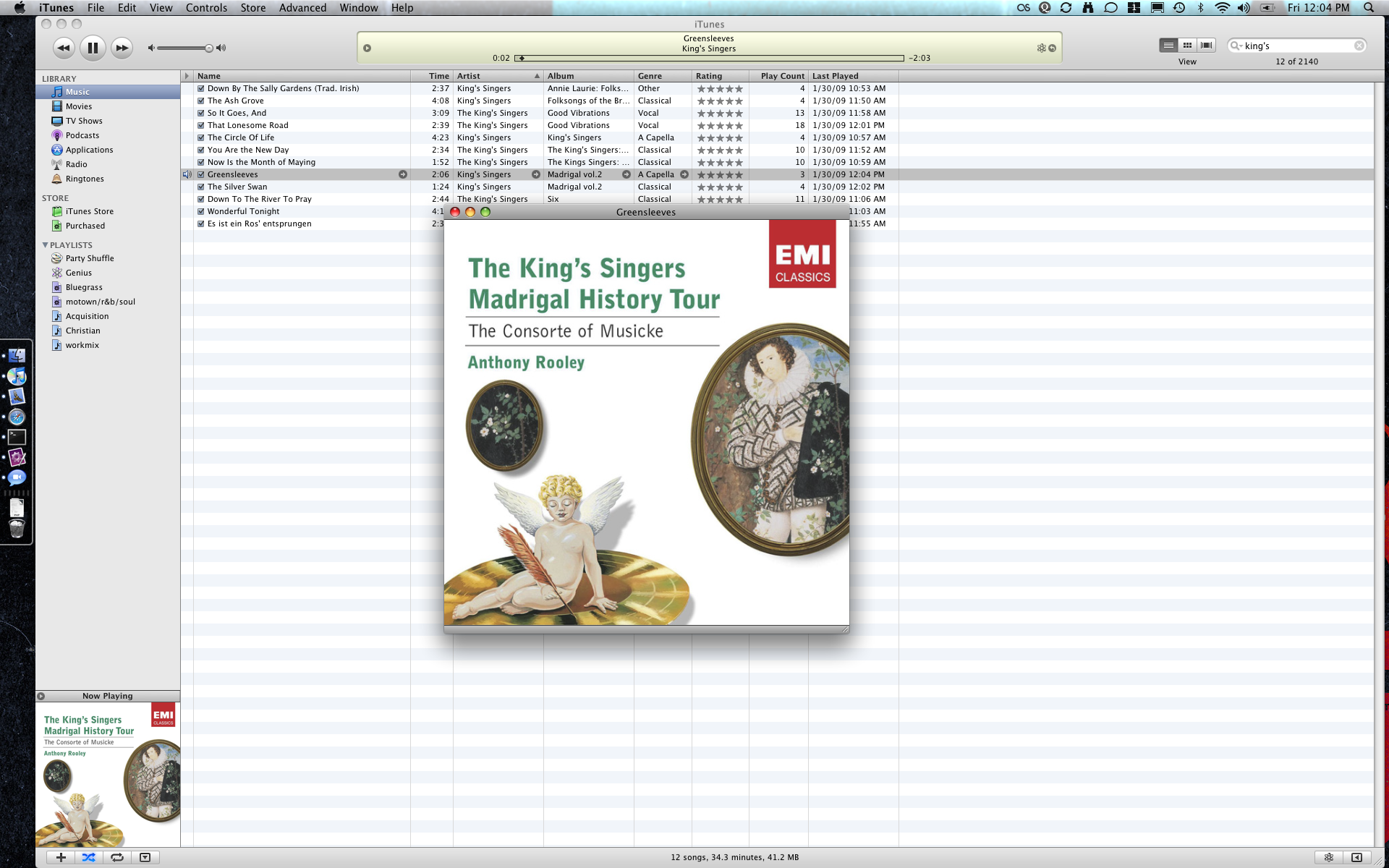This screenshot has width=1389, height=868.
Task: Create new playlist with plus button
Action: [61, 857]
